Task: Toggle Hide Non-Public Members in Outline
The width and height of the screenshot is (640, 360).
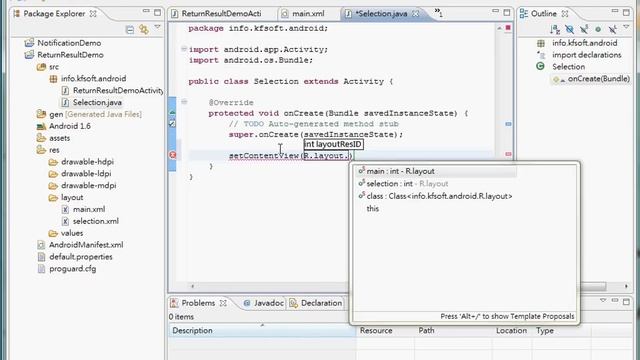Action: (x=598, y=29)
